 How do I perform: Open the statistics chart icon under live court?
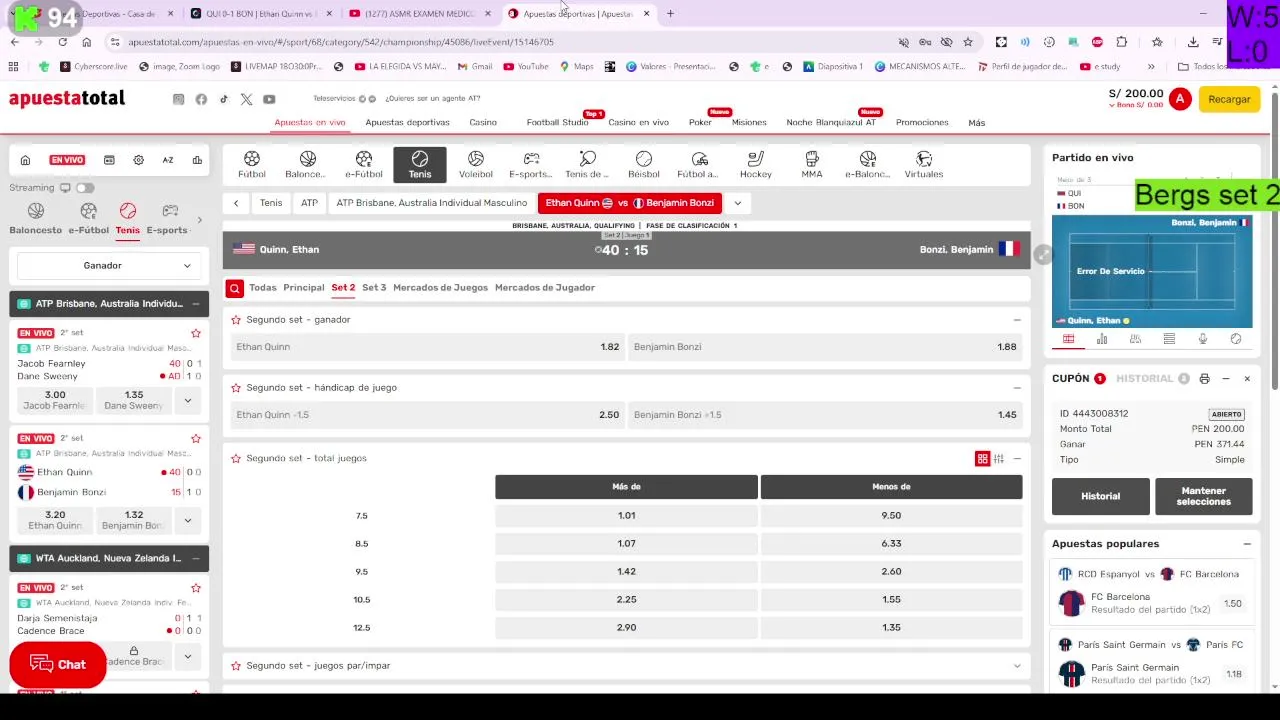(1102, 339)
